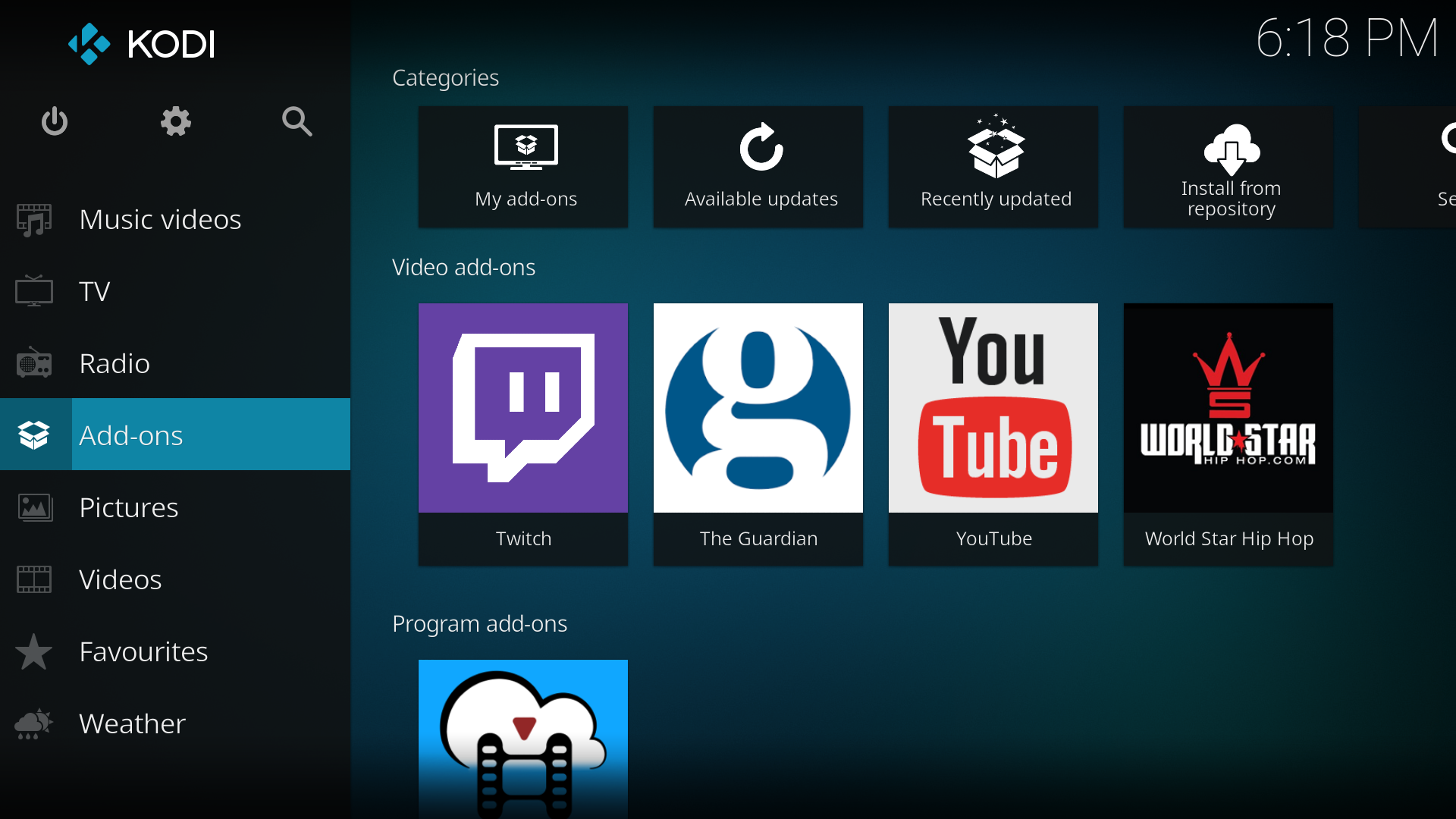Image resolution: width=1456 pixels, height=819 pixels.
Task: Click the search magnifier icon
Action: (297, 121)
